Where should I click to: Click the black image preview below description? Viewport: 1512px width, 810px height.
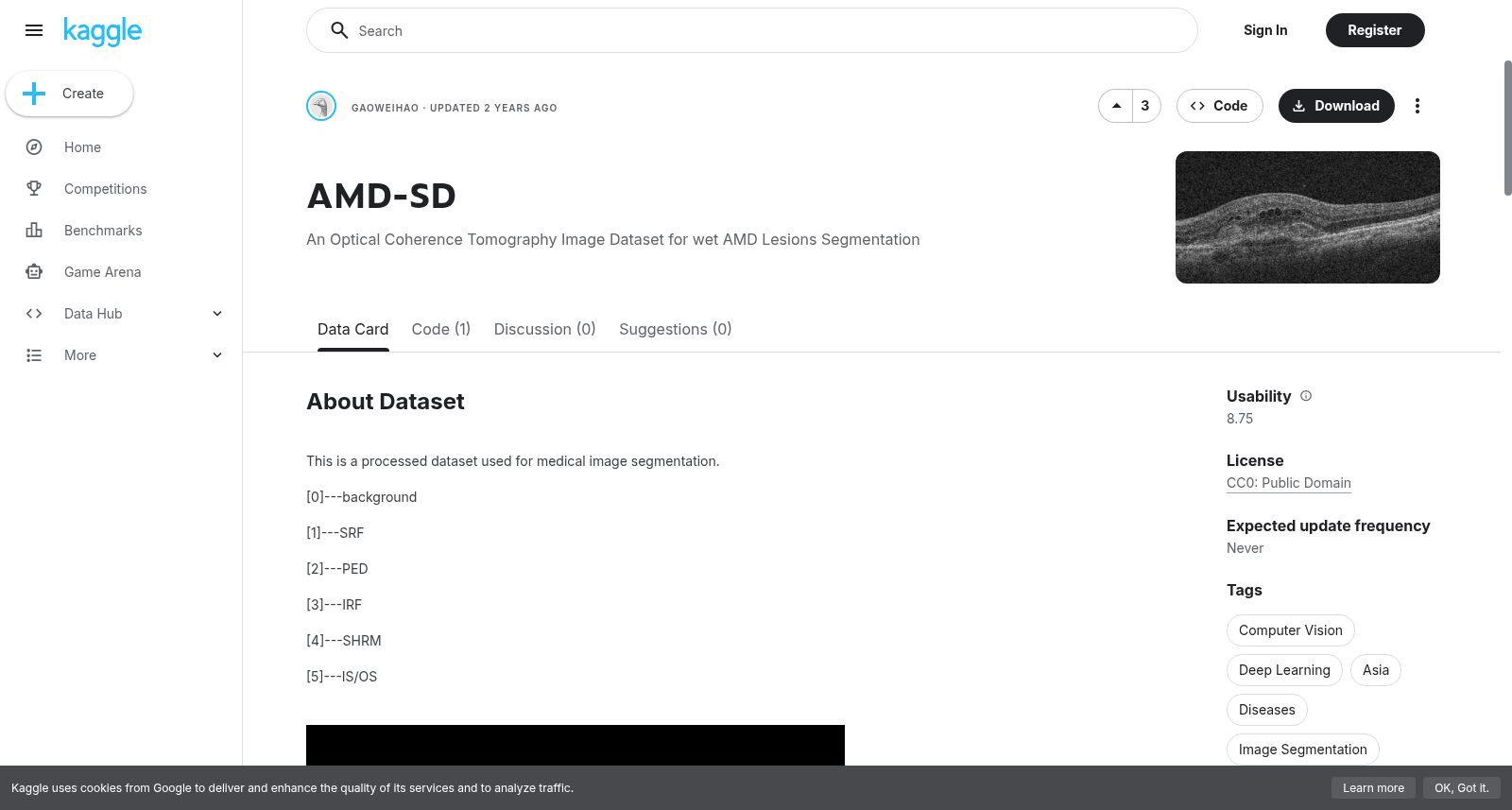[x=576, y=745]
